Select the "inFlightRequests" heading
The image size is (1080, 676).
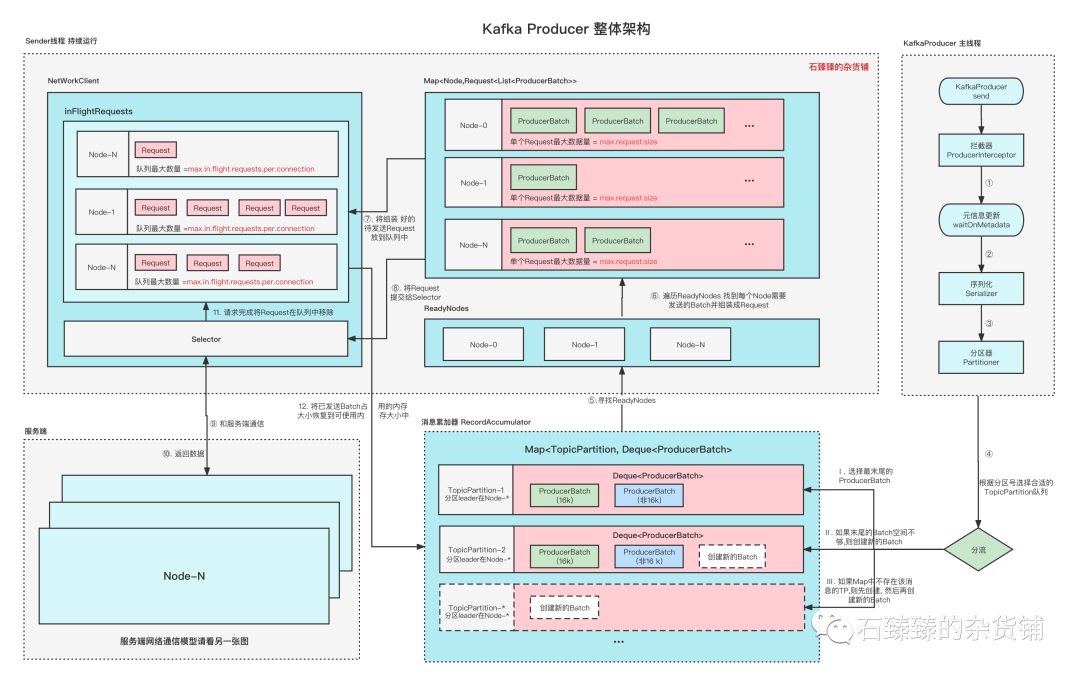click(x=98, y=111)
